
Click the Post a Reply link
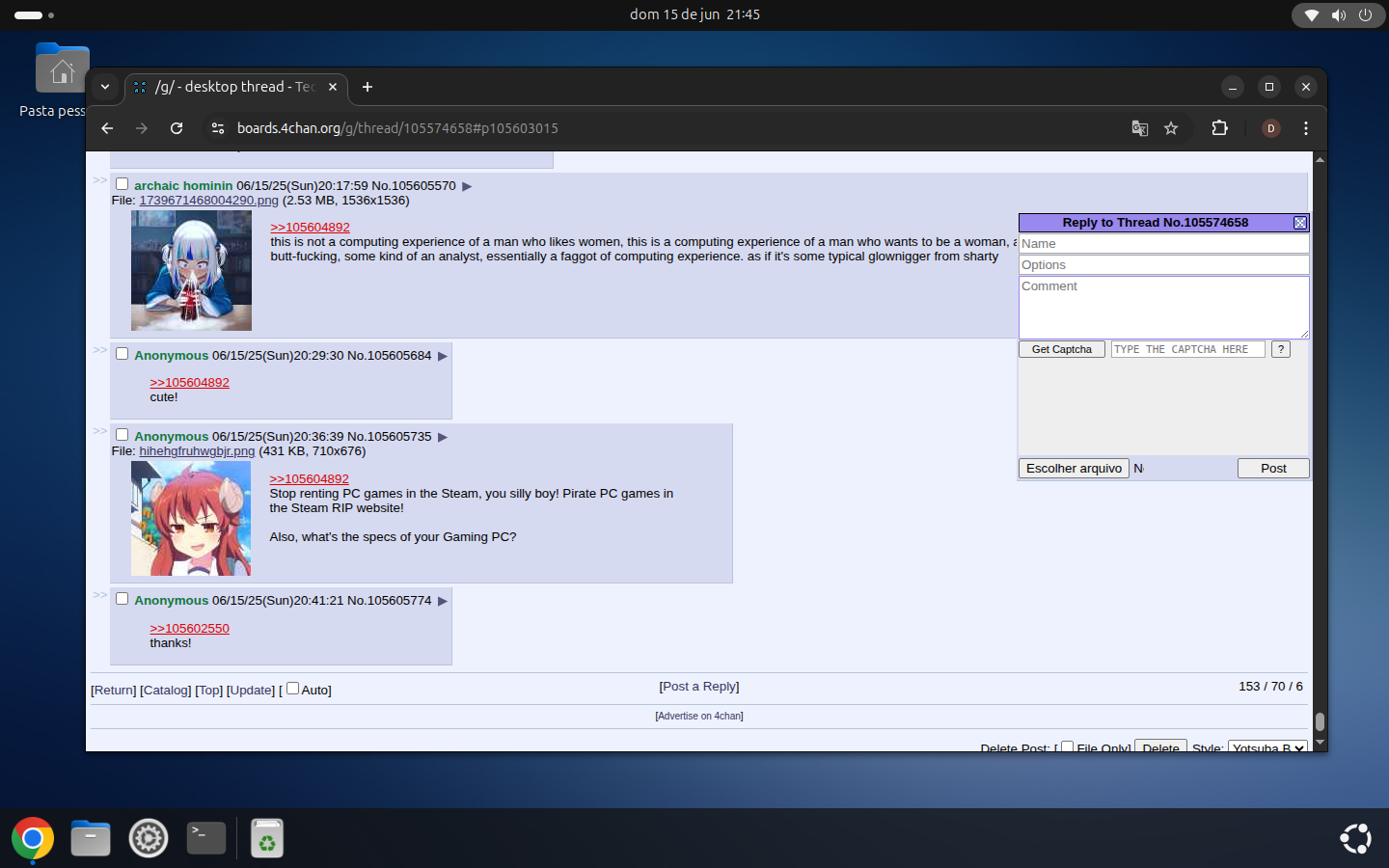click(699, 687)
